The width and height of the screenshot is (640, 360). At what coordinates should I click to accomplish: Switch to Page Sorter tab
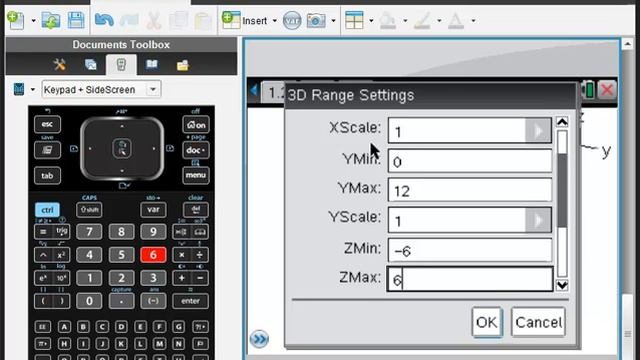coord(91,64)
